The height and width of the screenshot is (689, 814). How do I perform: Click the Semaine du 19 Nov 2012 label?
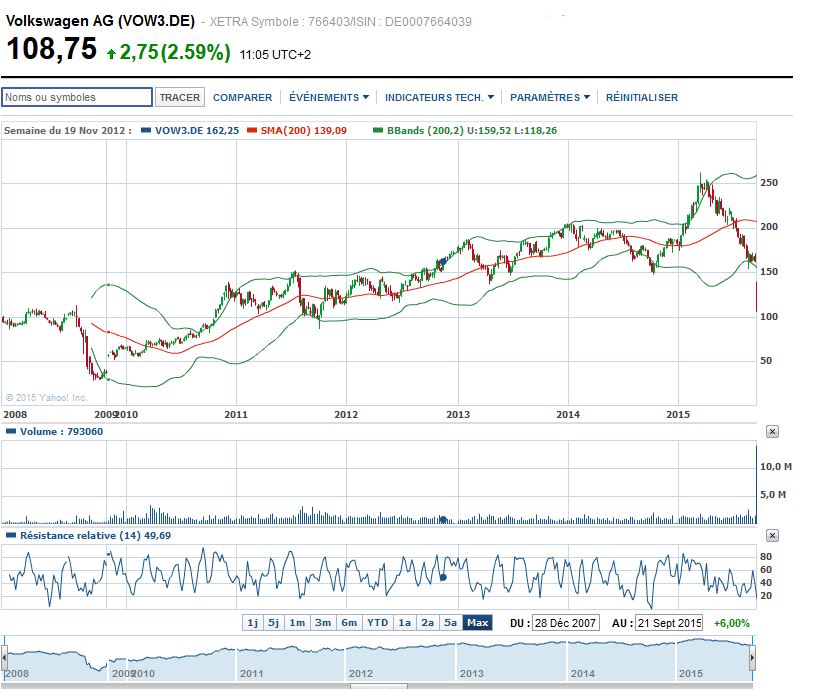67,130
